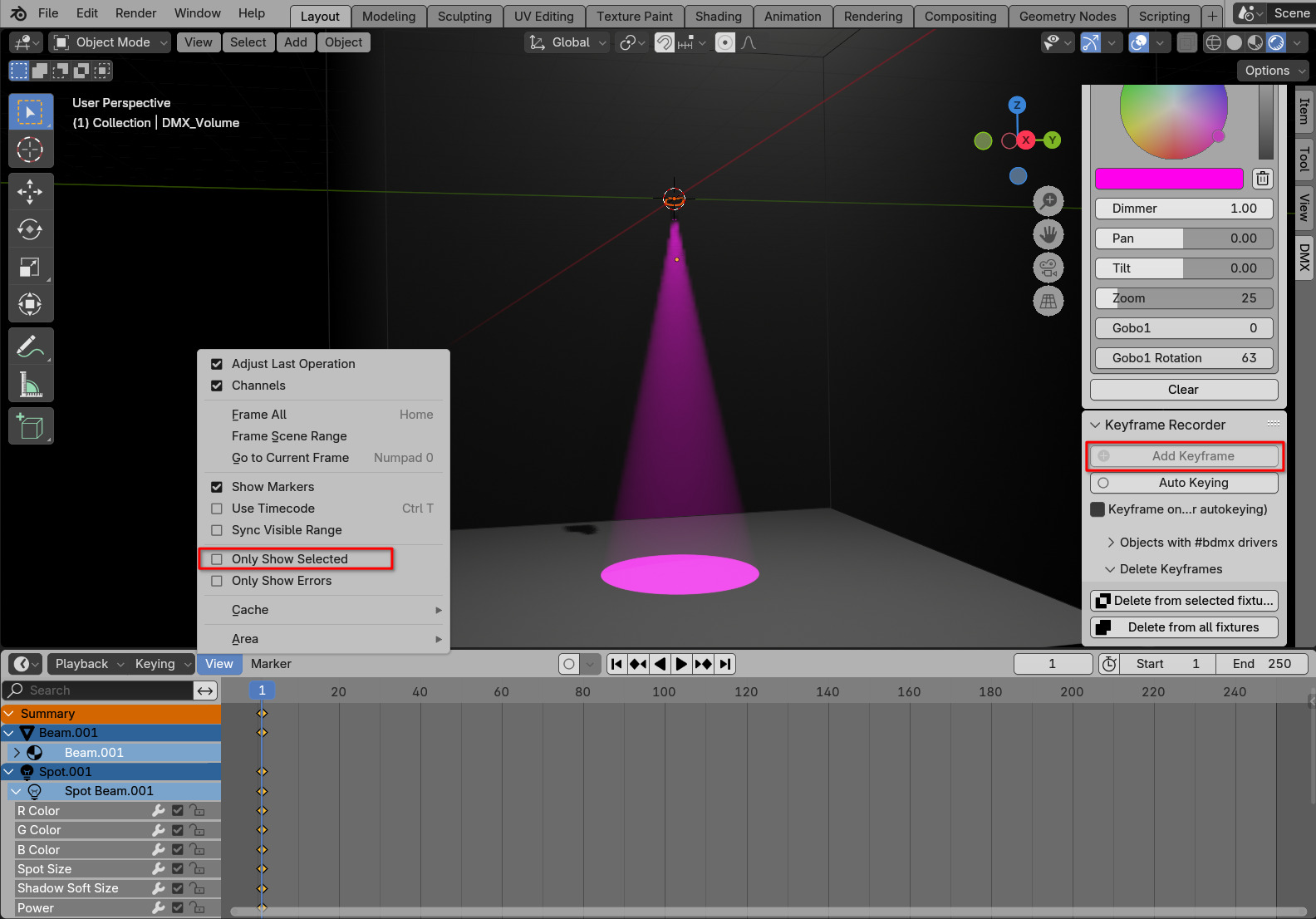
Task: Toggle the camera view icon
Action: 1048,268
